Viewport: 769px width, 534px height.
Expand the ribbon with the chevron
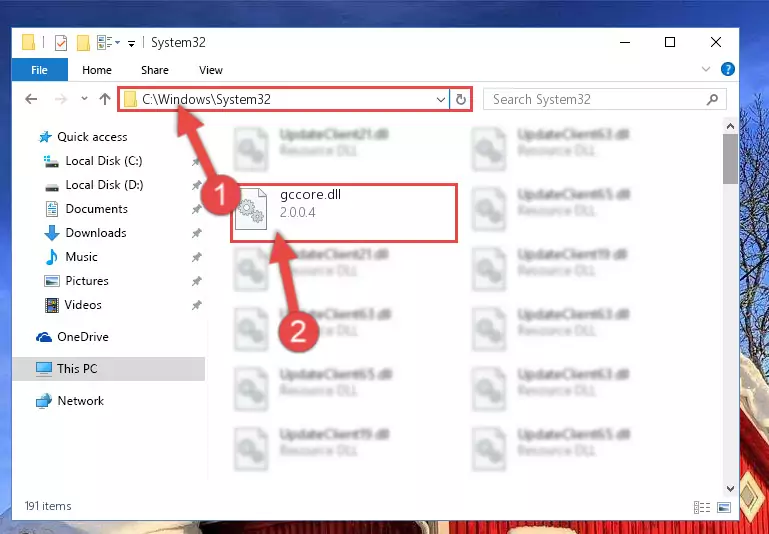pos(706,69)
